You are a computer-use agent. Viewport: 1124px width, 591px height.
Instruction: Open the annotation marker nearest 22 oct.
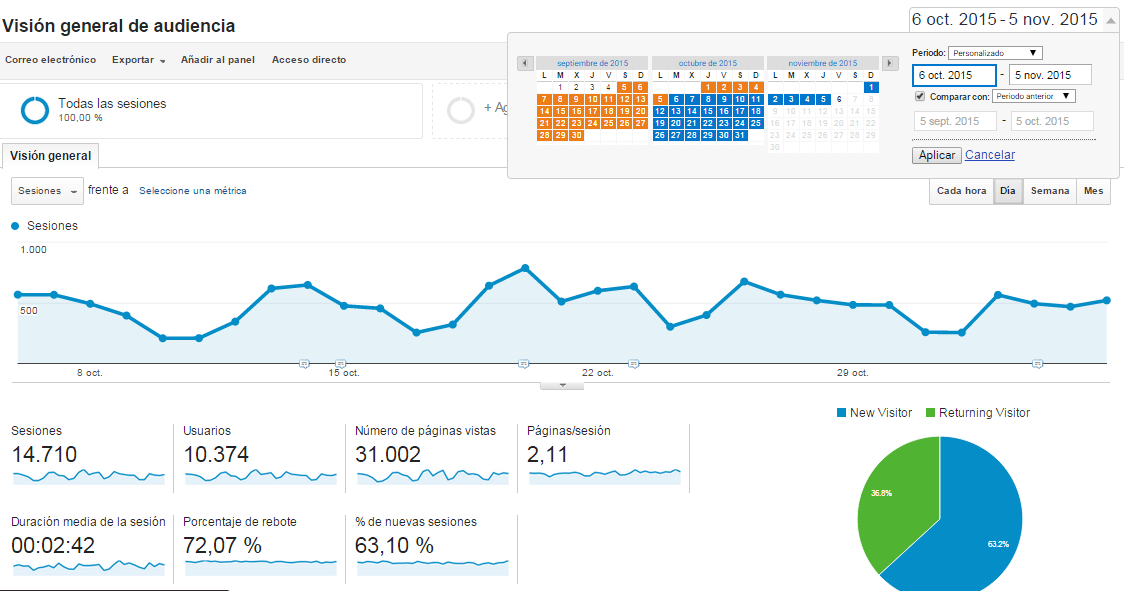point(632,364)
